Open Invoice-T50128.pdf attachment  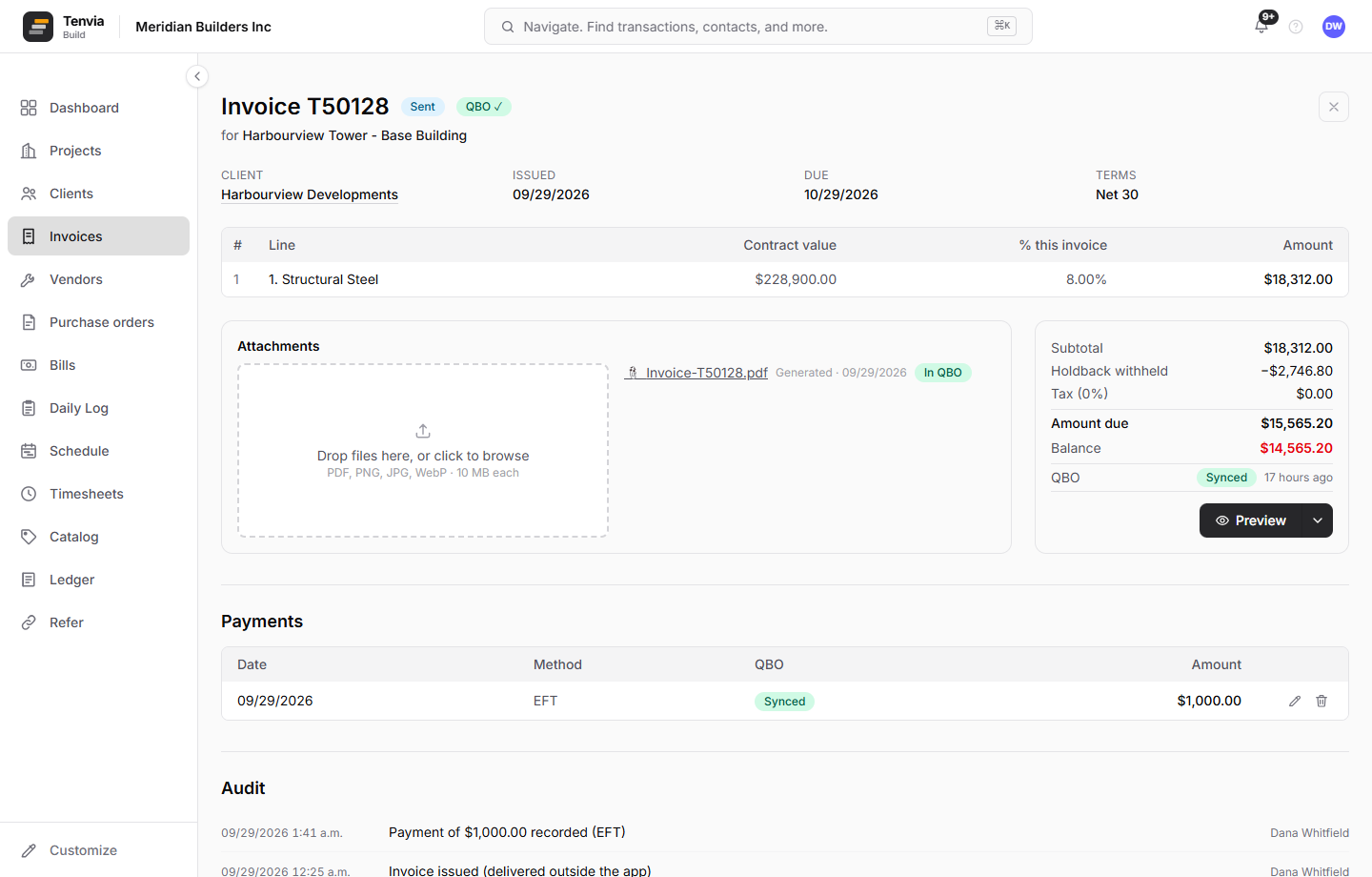click(696, 373)
